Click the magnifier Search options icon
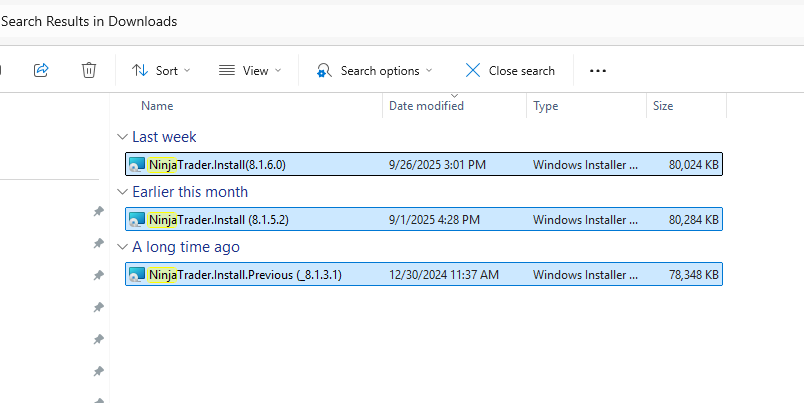The height and width of the screenshot is (403, 804). click(x=324, y=71)
